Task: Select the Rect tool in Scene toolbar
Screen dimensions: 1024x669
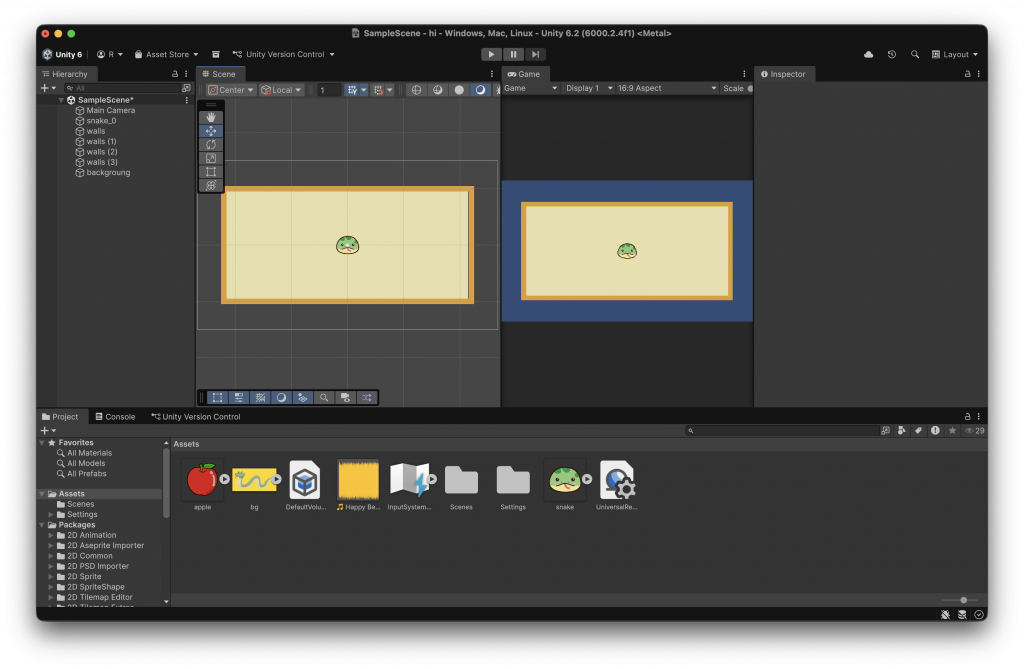Action: pyautogui.click(x=211, y=172)
